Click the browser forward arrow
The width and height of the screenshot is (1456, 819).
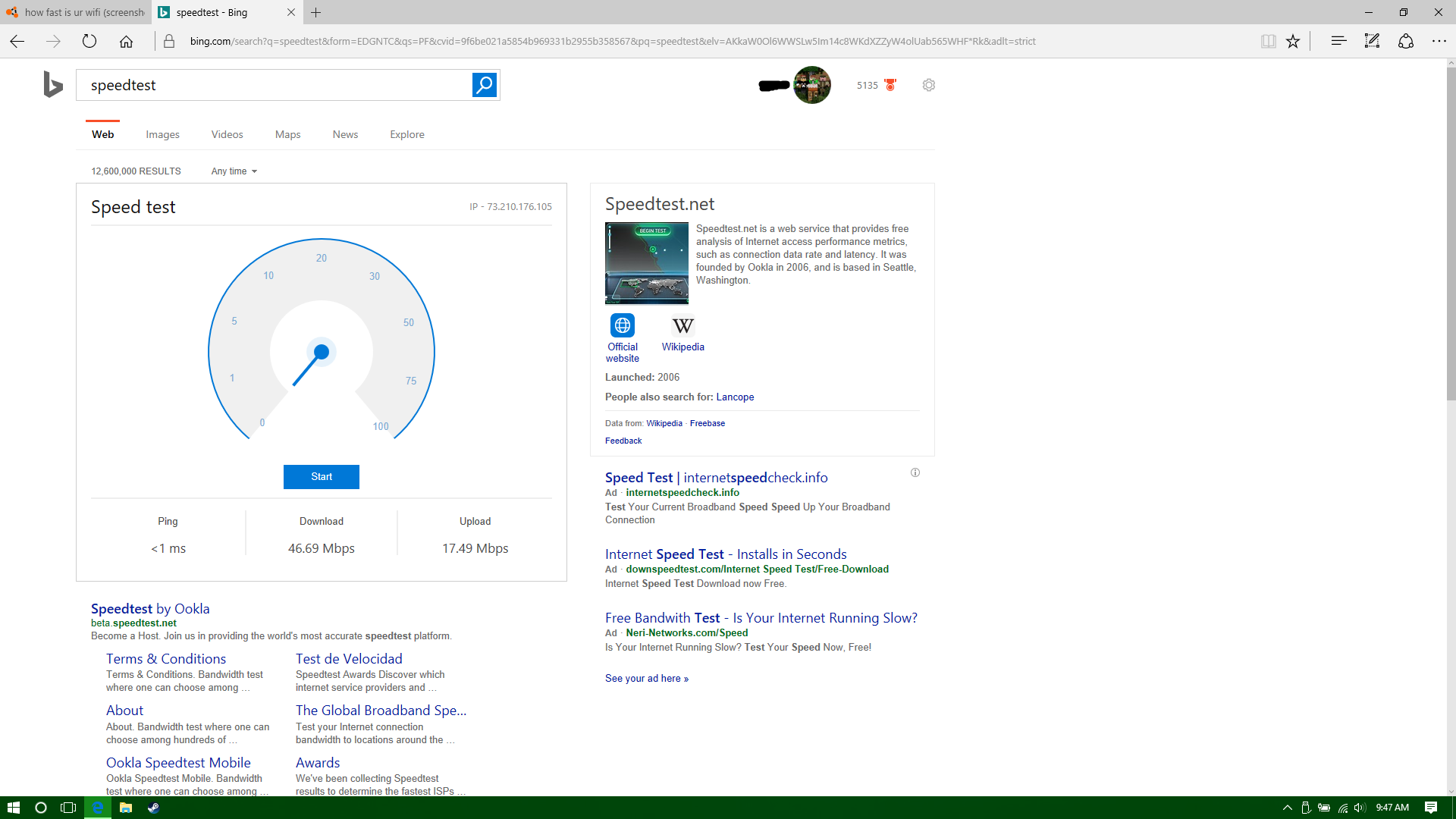[53, 41]
